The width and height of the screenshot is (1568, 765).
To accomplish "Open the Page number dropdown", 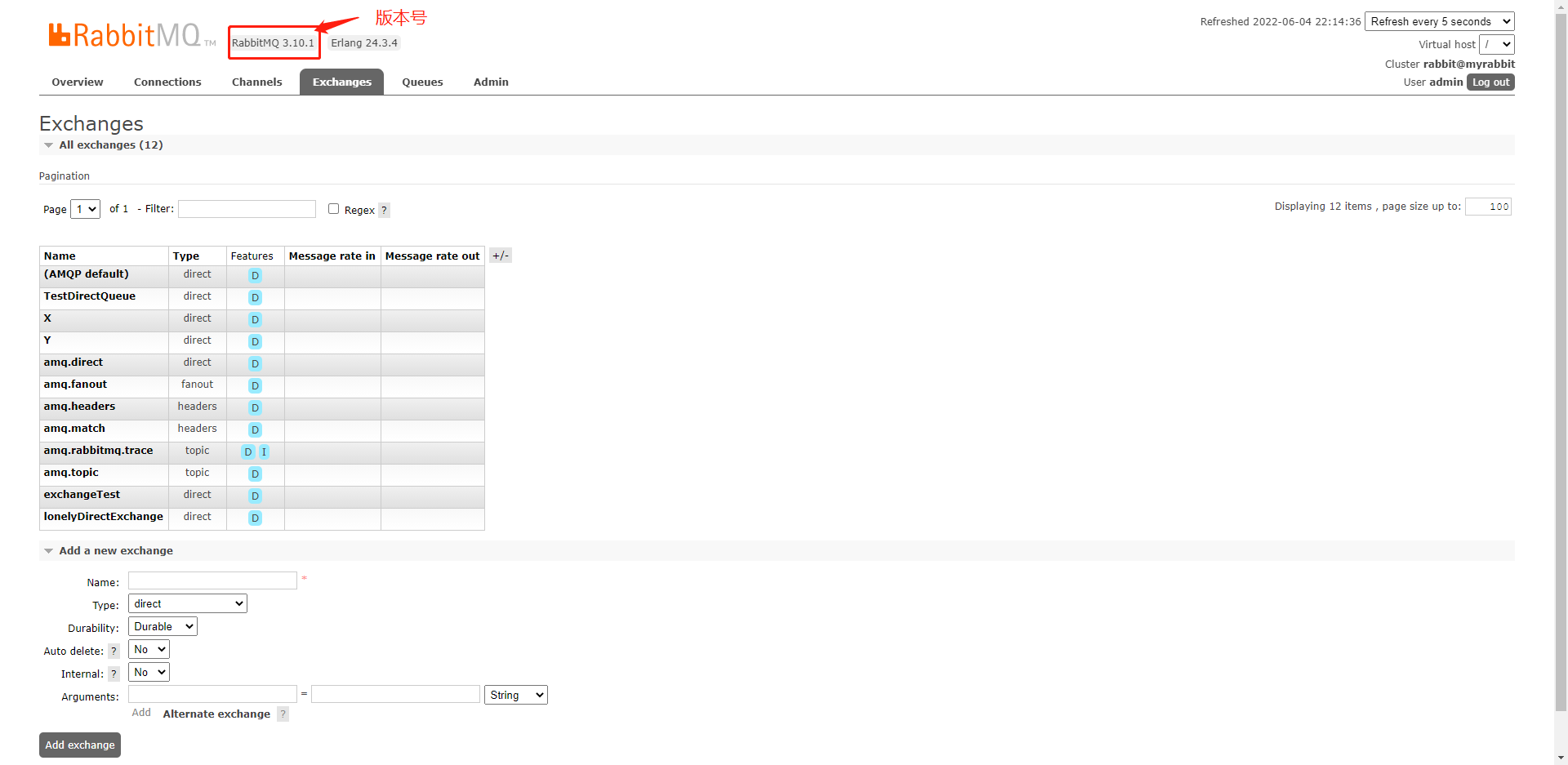I will [86, 210].
